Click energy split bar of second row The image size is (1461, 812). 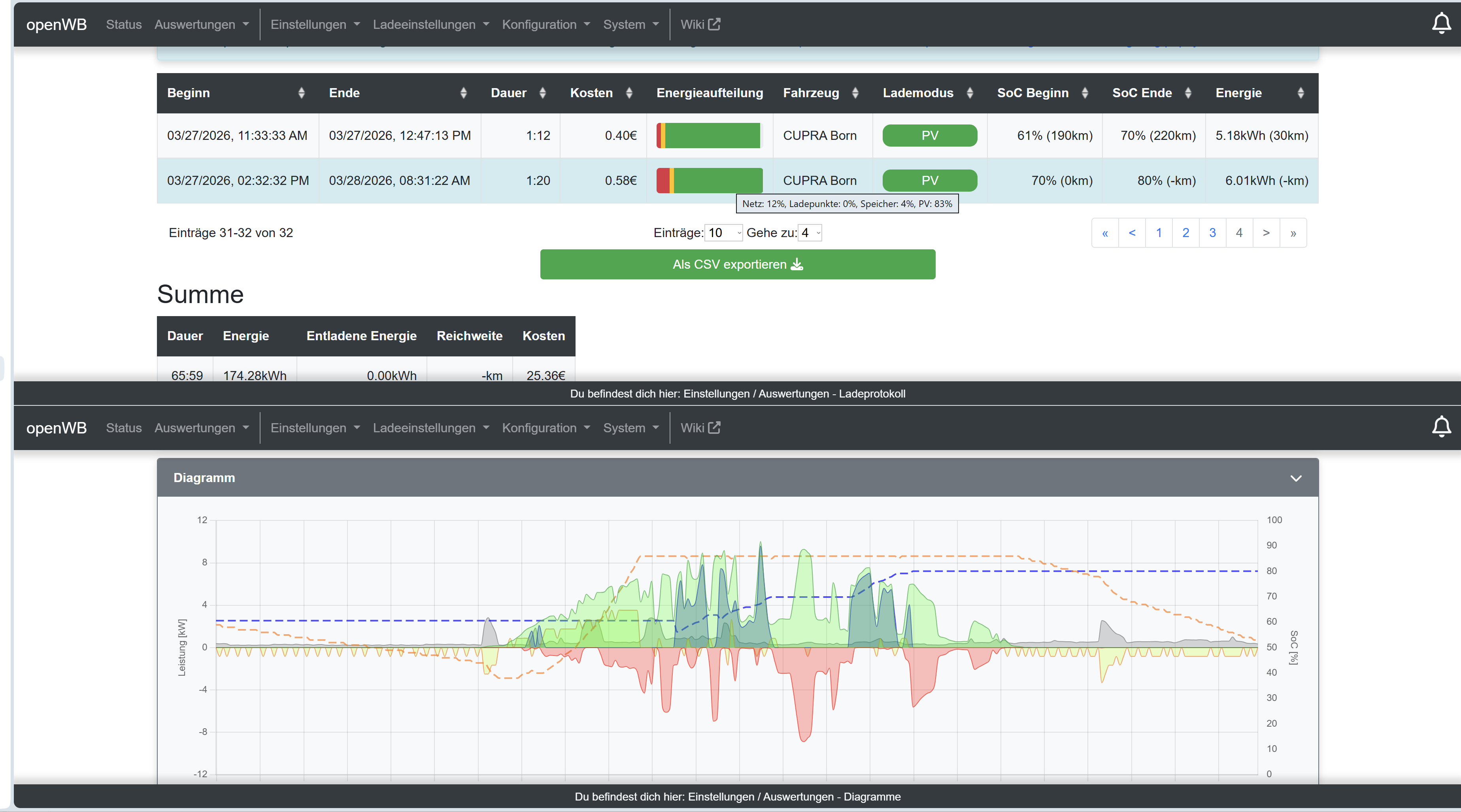[710, 180]
